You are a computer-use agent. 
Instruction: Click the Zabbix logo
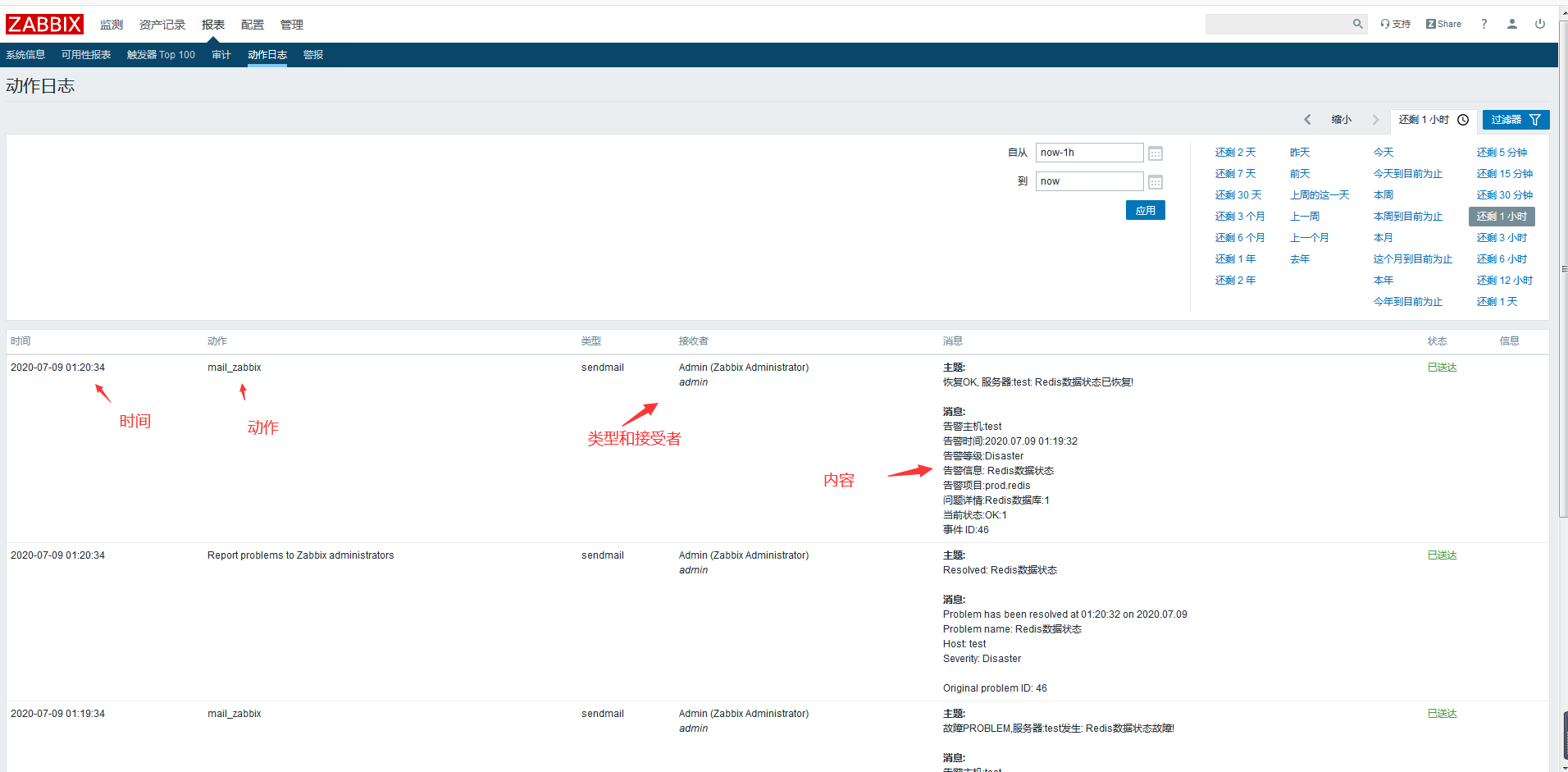click(44, 25)
